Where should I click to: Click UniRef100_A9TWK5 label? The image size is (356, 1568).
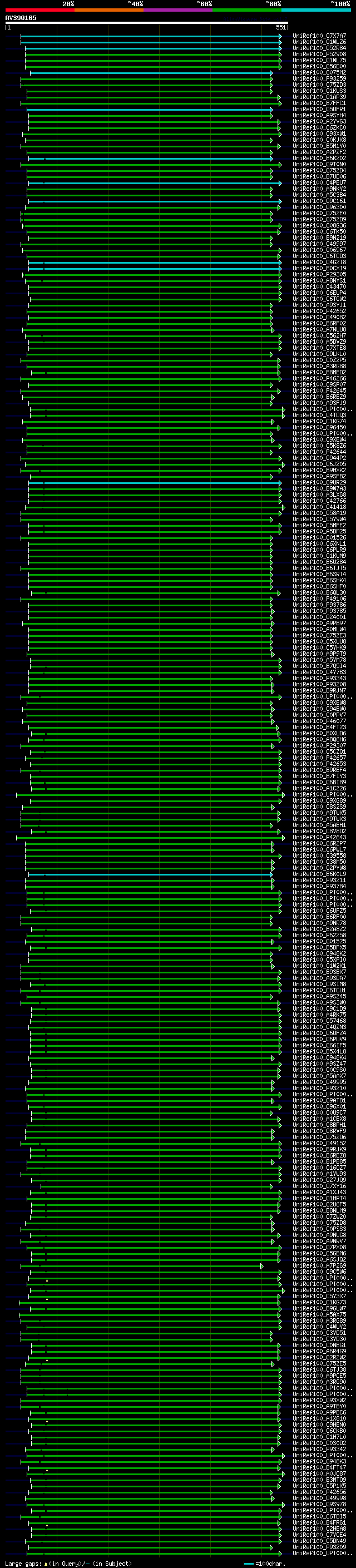tap(319, 813)
